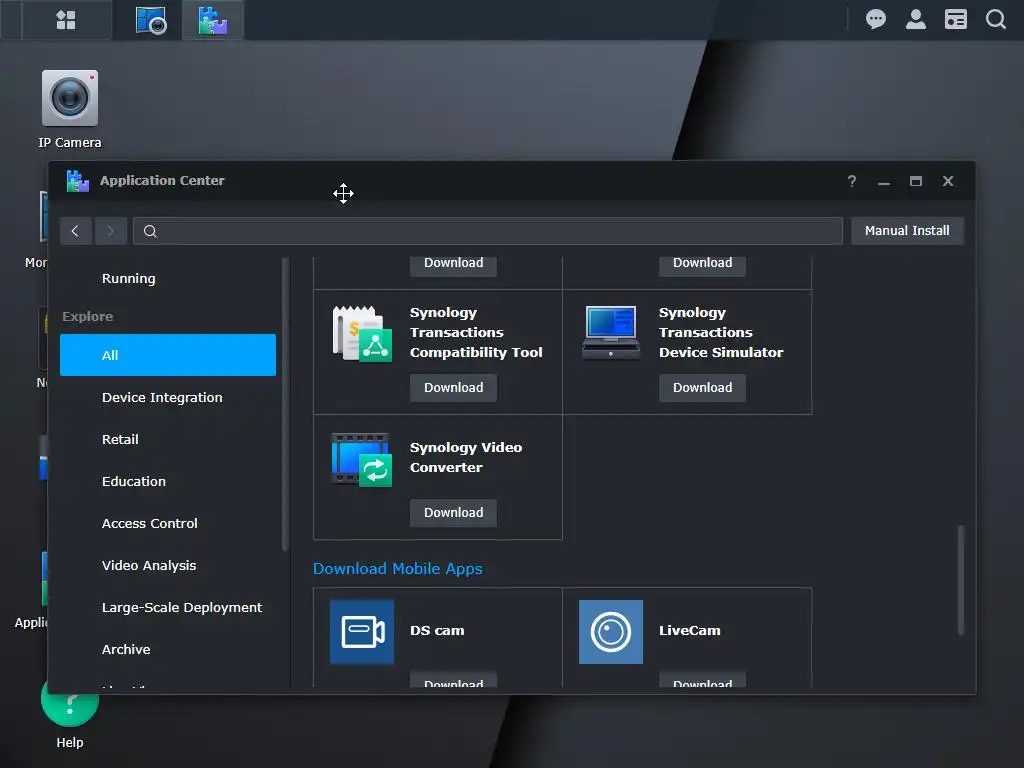Click Synology Video Converter title
1024x768 pixels.
(x=466, y=458)
